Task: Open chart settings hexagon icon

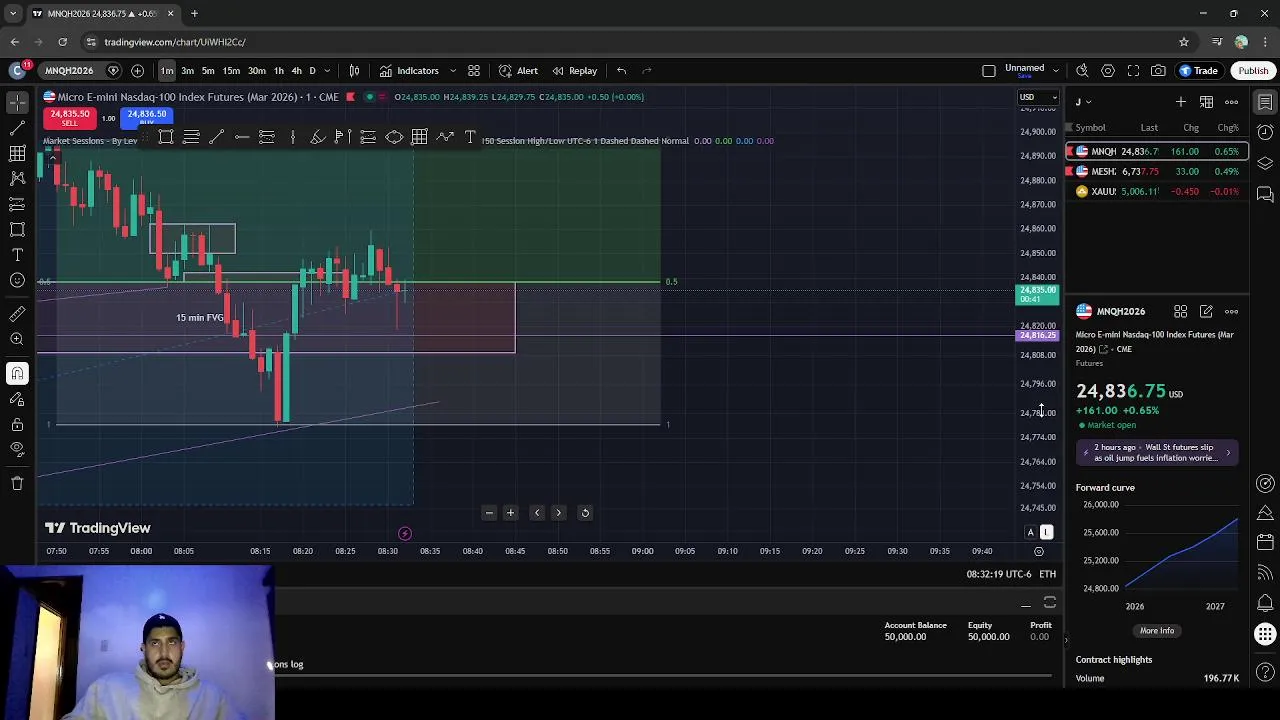Action: 1108,71
